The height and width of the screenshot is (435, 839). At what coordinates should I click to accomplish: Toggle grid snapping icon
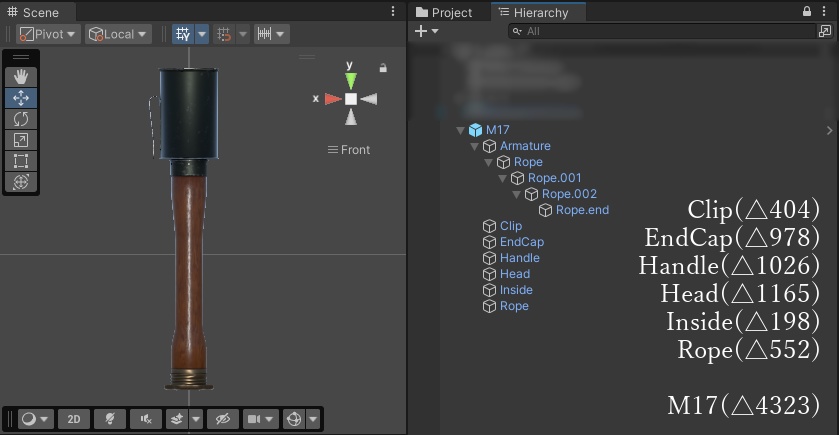(x=224, y=34)
